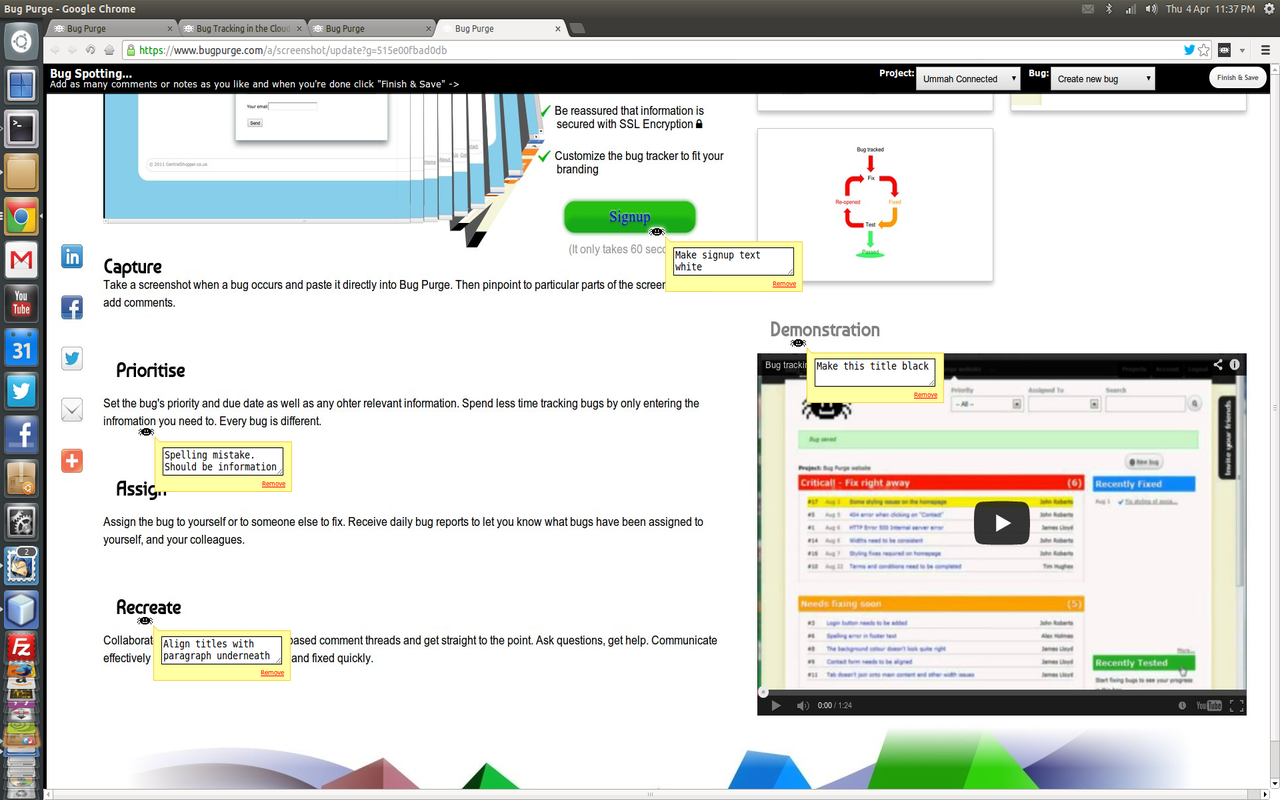The height and width of the screenshot is (800, 1280).
Task: Click the email share envelope icon
Action: pyautogui.click(x=72, y=409)
